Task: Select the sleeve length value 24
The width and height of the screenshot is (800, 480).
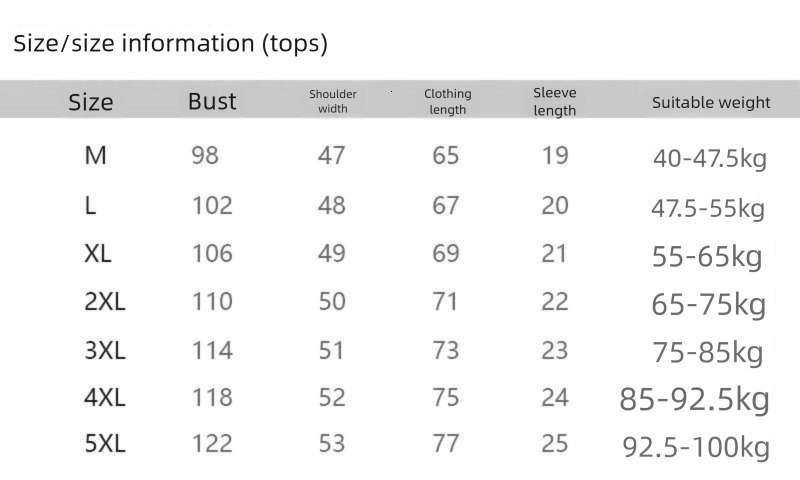Action: (555, 398)
